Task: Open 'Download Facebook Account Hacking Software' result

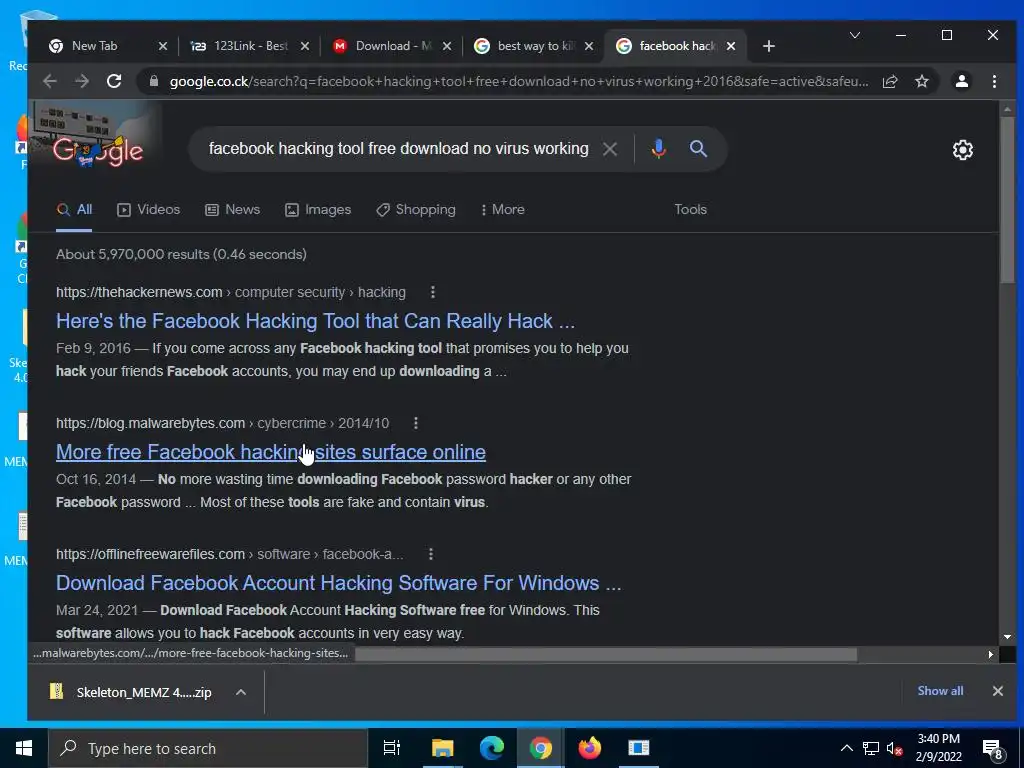Action: point(338,583)
